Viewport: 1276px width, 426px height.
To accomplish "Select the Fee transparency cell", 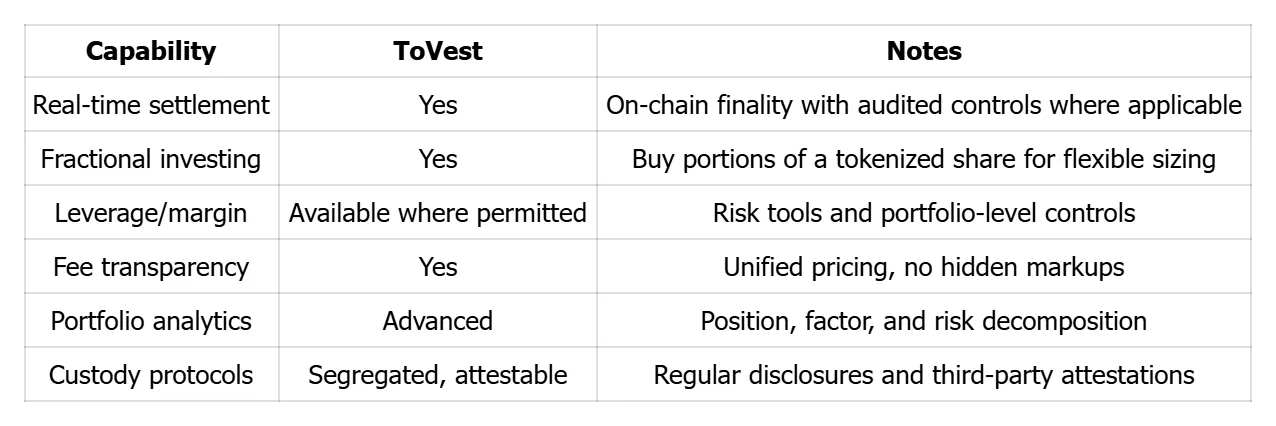I will 151,267.
